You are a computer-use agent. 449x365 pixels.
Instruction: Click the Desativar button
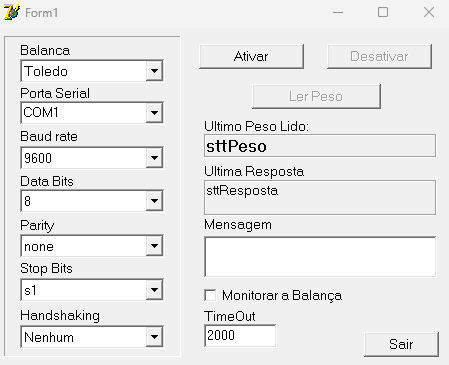[x=379, y=56]
